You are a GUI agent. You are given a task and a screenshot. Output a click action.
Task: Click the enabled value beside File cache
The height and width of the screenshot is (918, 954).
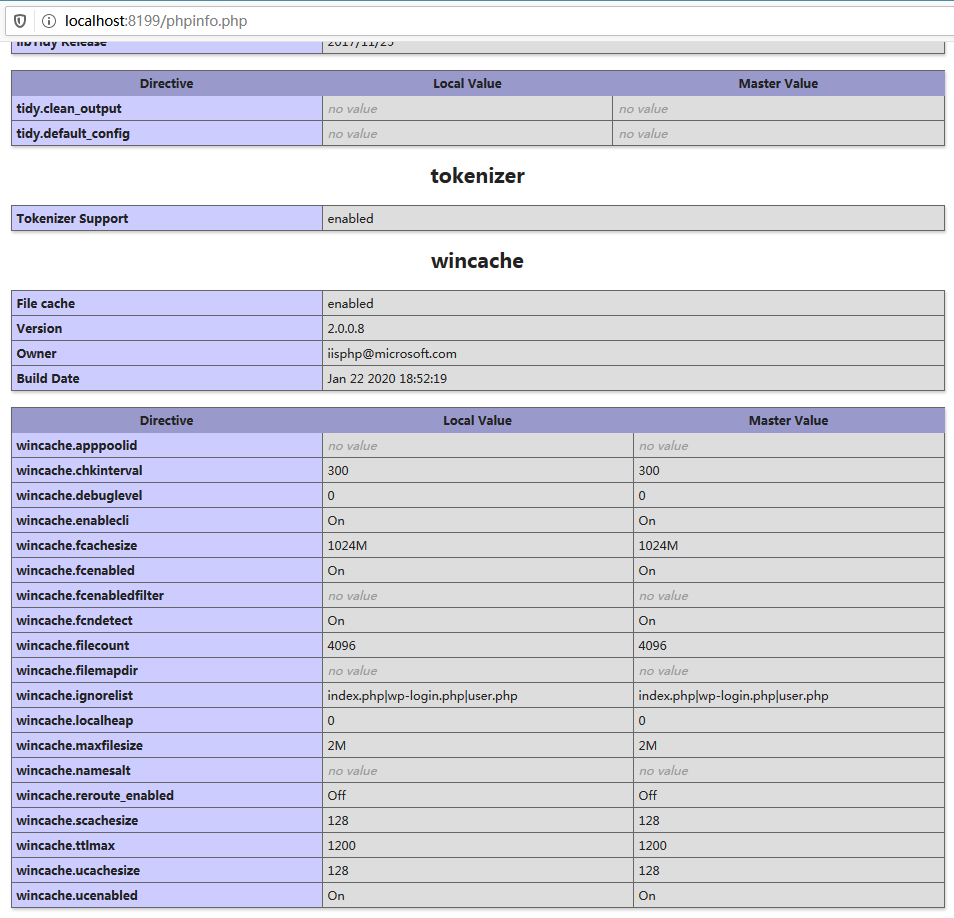(350, 304)
